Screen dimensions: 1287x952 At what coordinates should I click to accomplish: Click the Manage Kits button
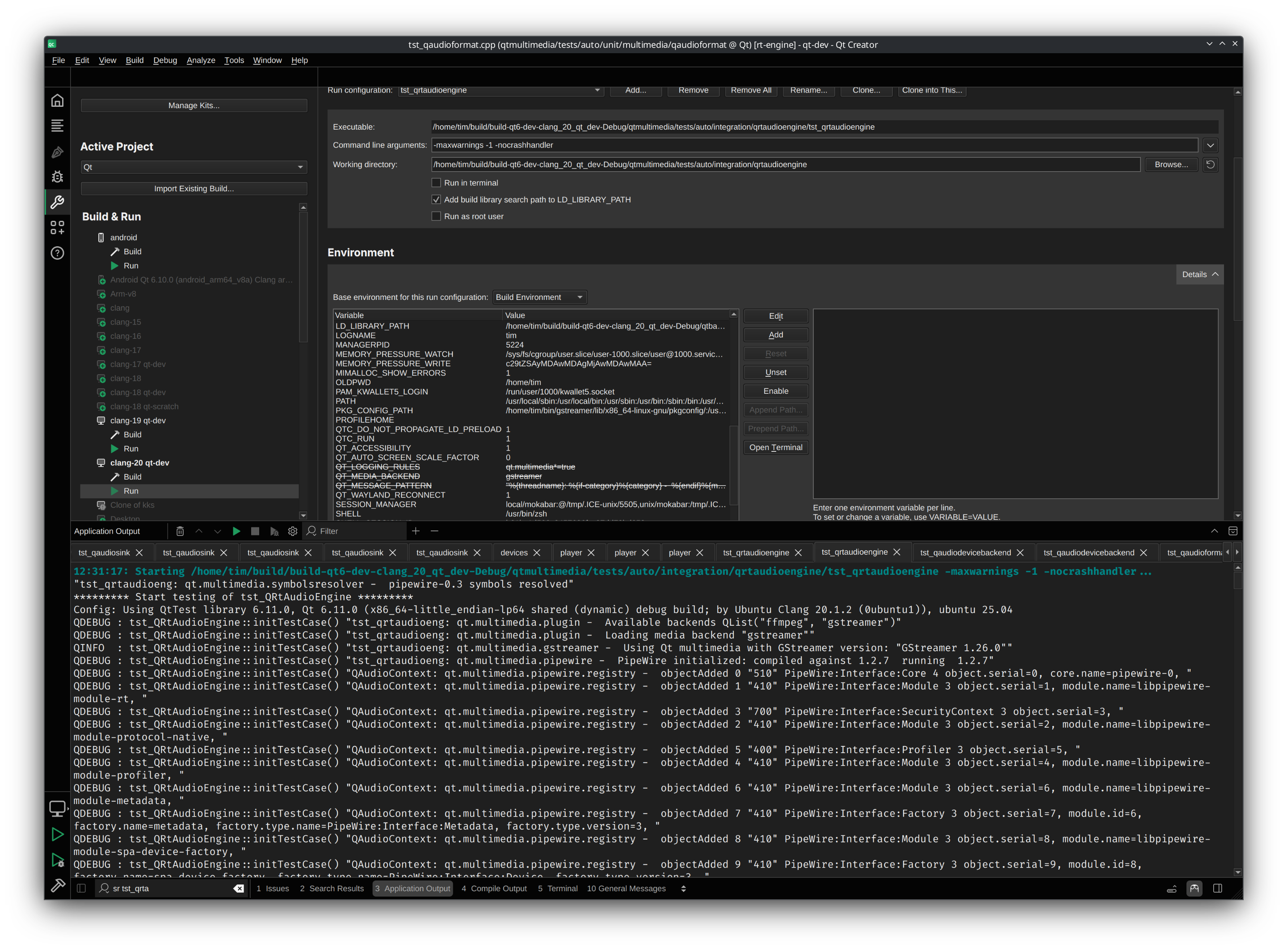coord(193,105)
